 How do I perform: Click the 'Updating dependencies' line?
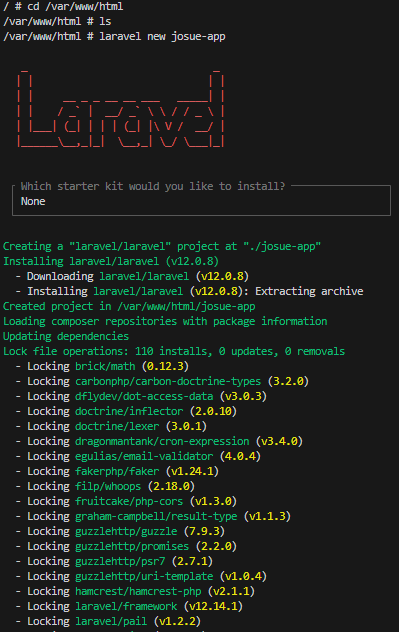point(66,336)
